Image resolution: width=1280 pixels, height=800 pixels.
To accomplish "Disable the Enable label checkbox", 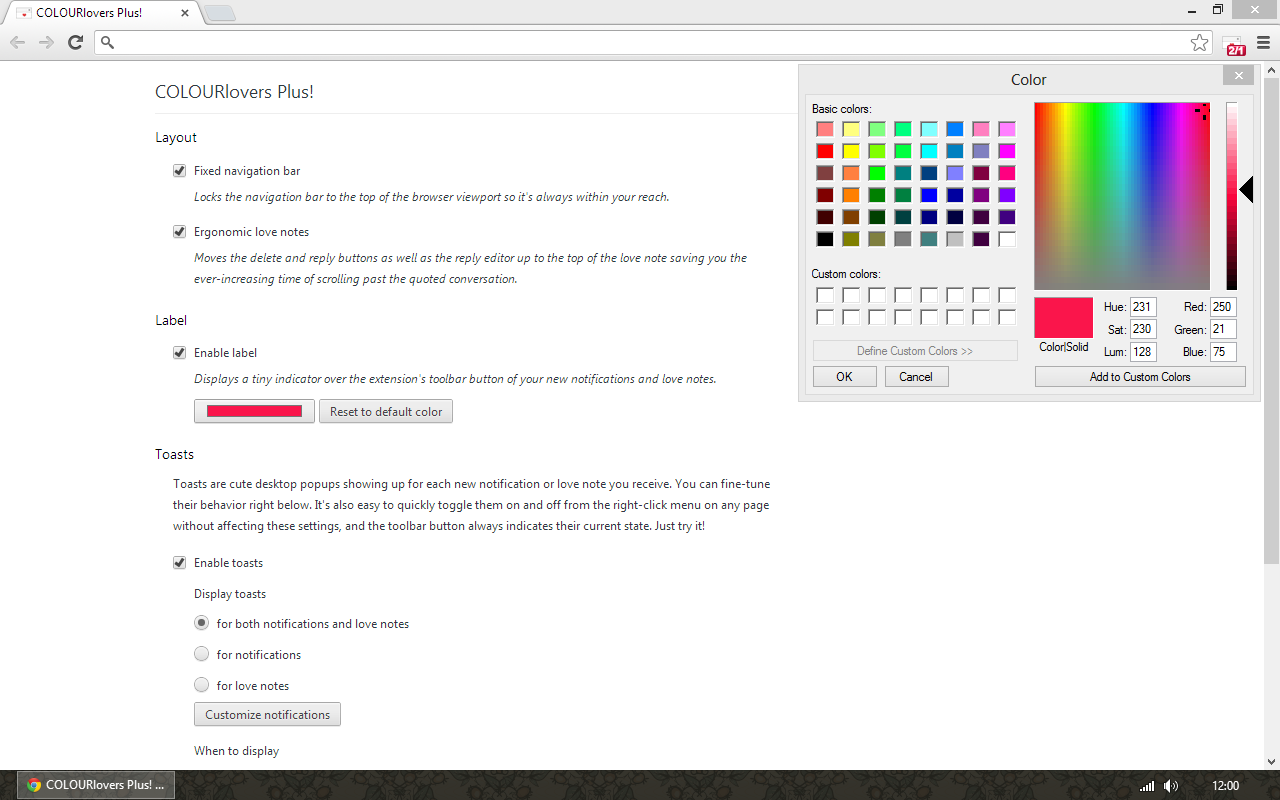I will [180, 353].
